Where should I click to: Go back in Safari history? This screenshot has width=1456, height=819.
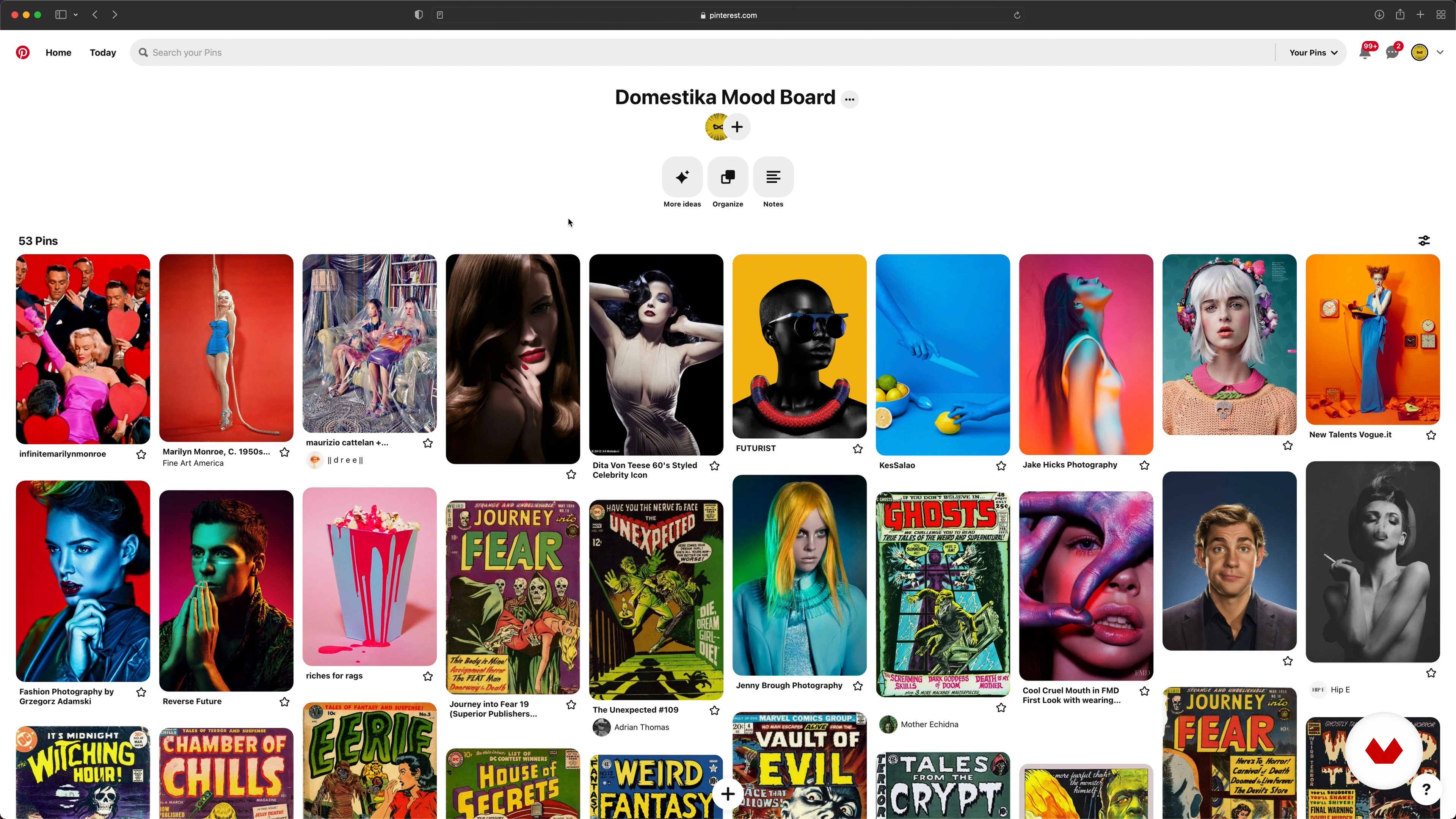[95, 15]
